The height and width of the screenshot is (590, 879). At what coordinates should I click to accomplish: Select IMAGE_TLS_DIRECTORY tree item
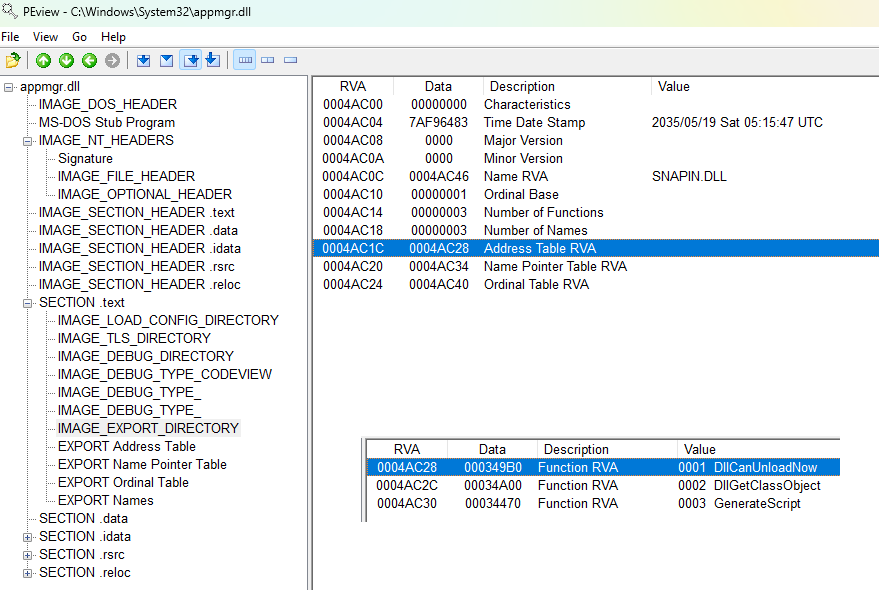click(x=134, y=338)
